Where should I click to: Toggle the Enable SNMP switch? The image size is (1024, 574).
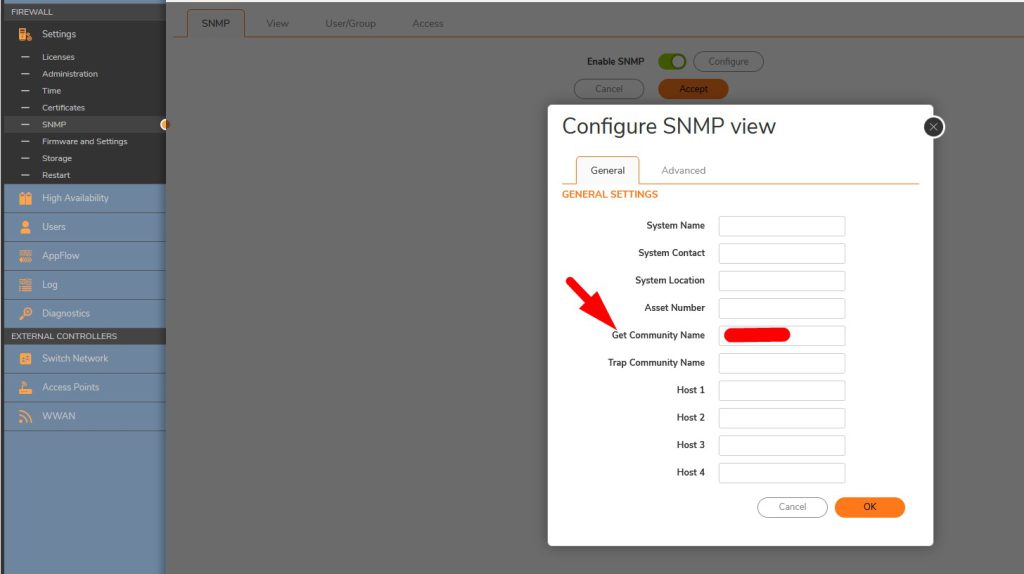click(671, 62)
